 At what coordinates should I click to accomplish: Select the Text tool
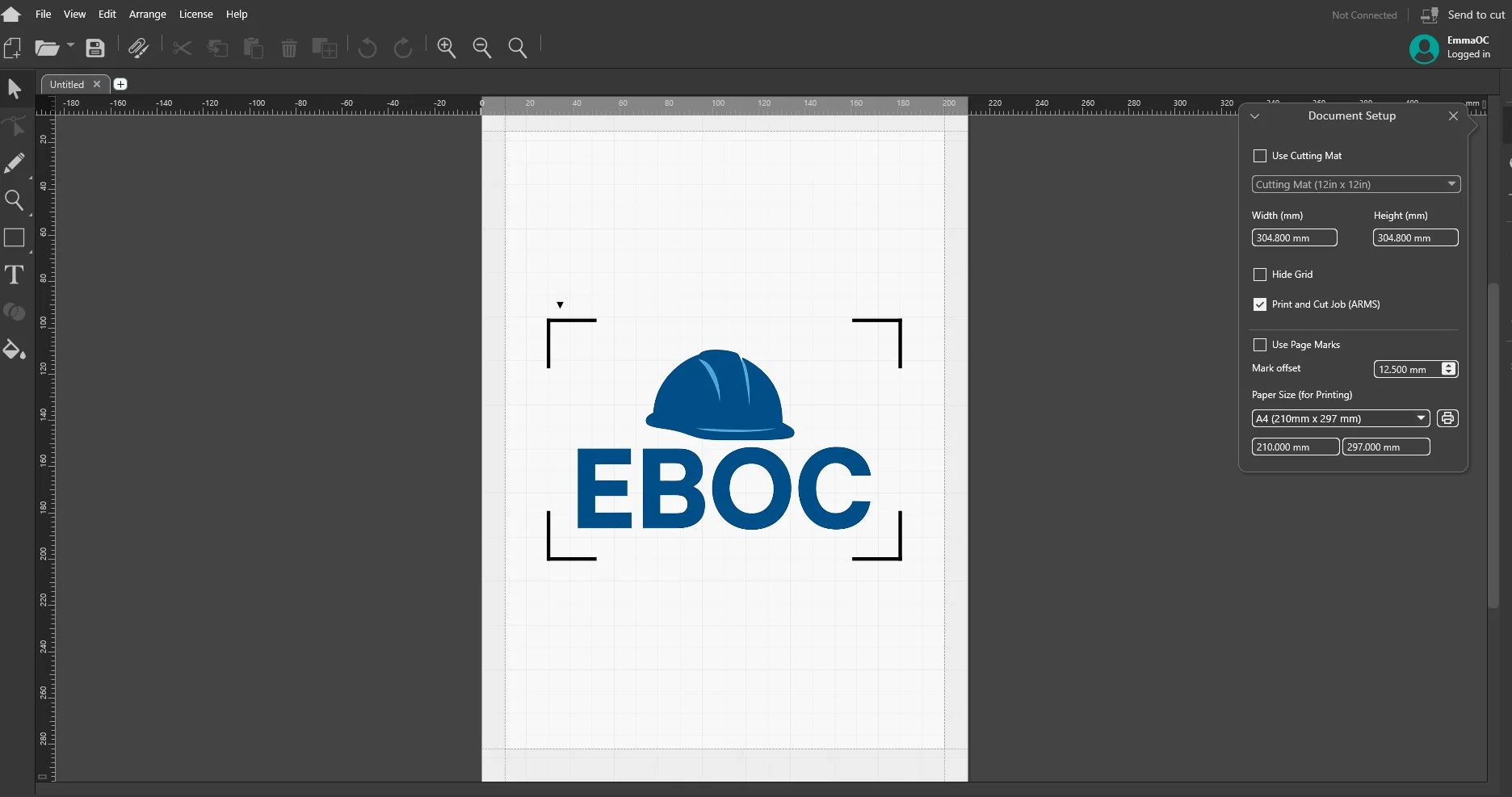pyautogui.click(x=15, y=275)
